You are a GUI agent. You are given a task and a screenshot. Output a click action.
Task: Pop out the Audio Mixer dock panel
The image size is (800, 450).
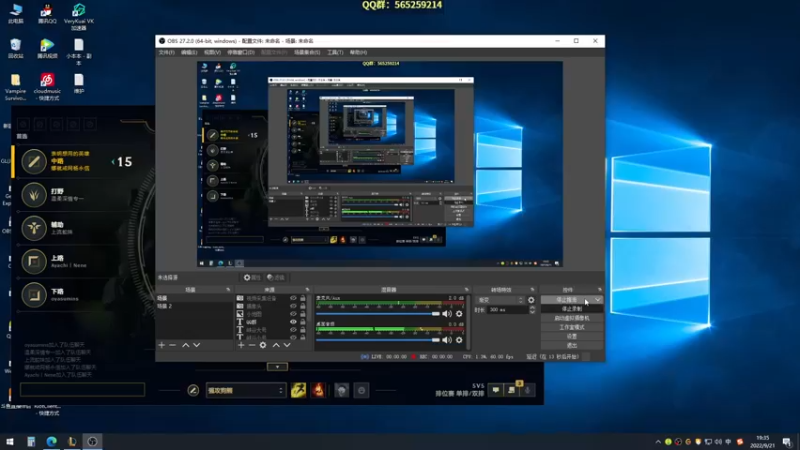[466, 290]
